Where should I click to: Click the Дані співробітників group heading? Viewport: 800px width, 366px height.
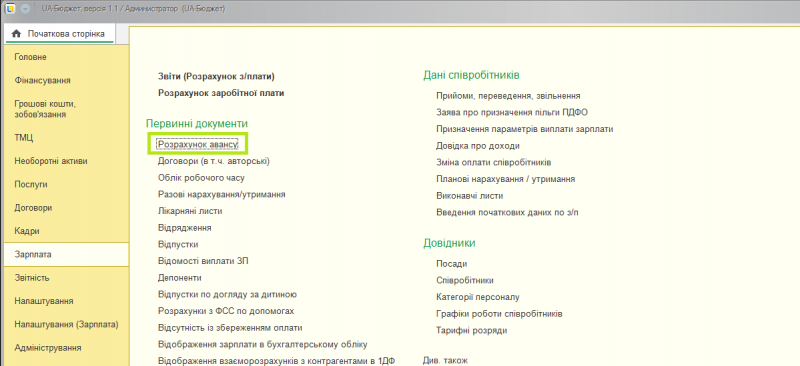tap(471, 76)
